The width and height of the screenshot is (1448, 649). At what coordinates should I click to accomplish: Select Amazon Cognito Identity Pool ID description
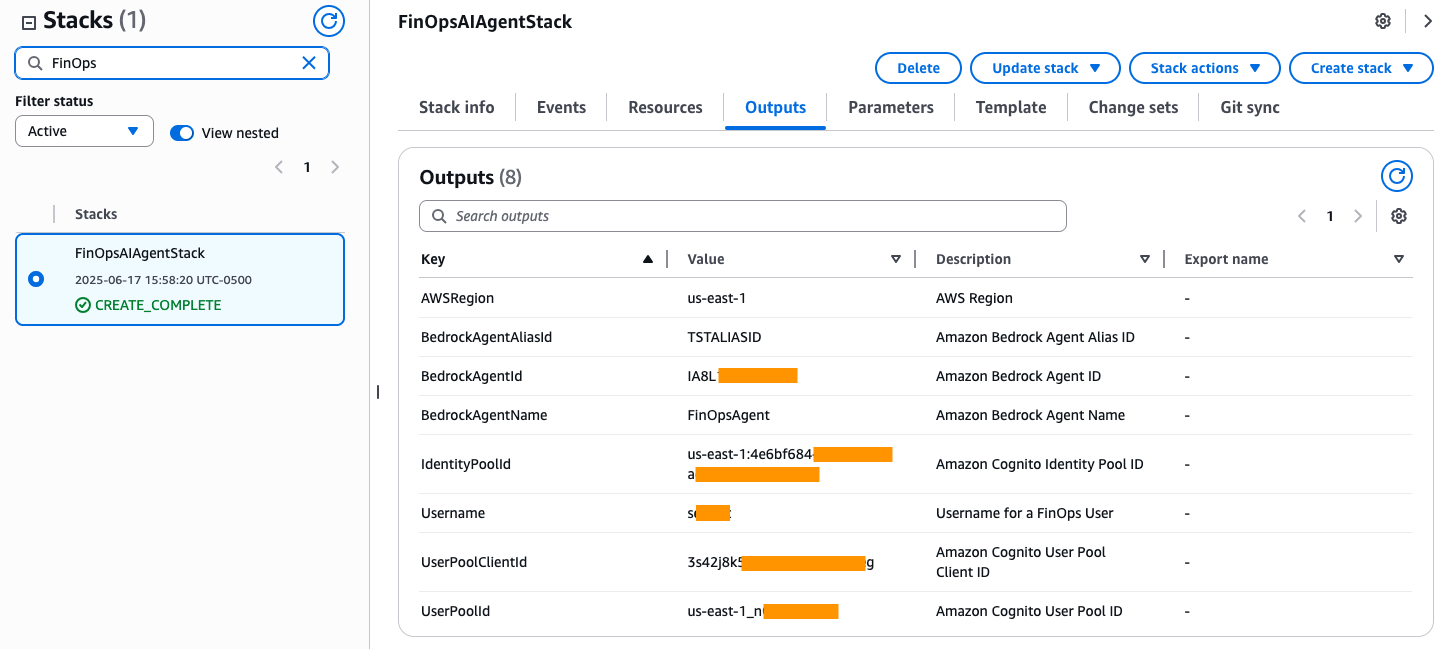point(1039,464)
